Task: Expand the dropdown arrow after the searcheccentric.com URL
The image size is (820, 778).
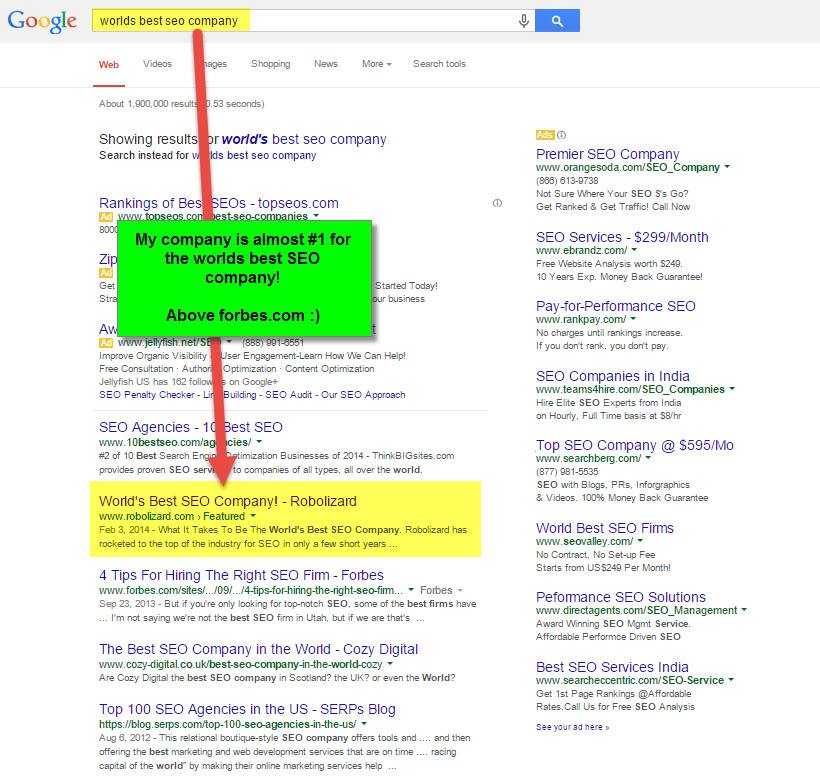Action: [731, 680]
